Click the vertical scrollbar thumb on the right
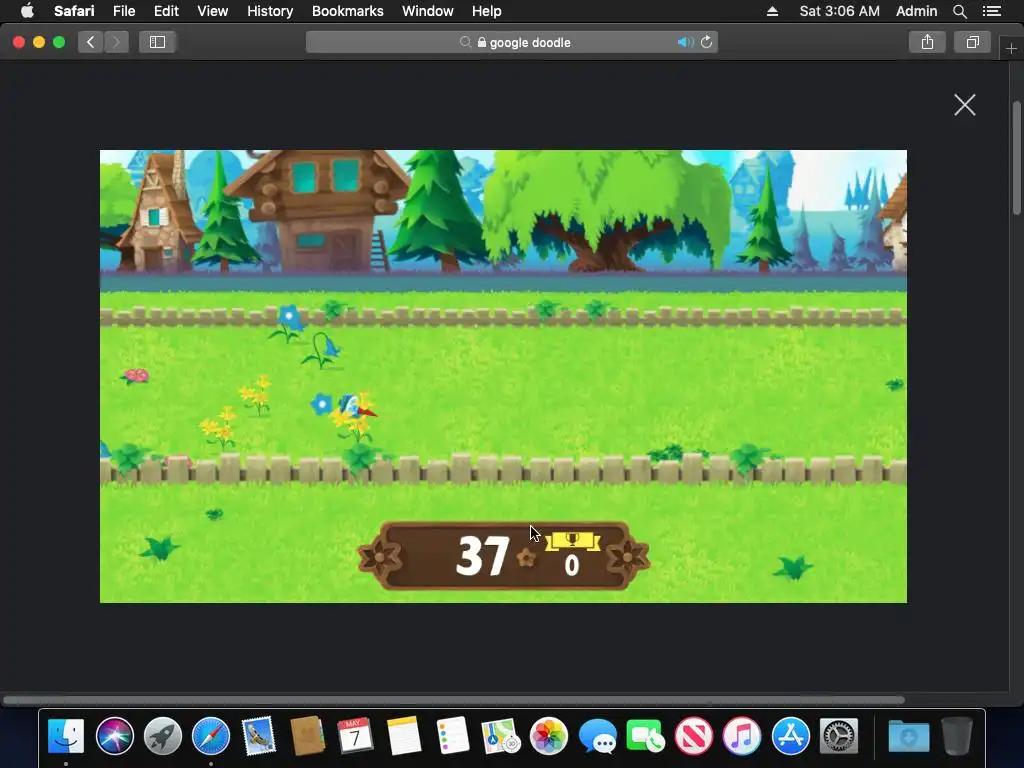This screenshot has height=768, width=1024. (1016, 157)
